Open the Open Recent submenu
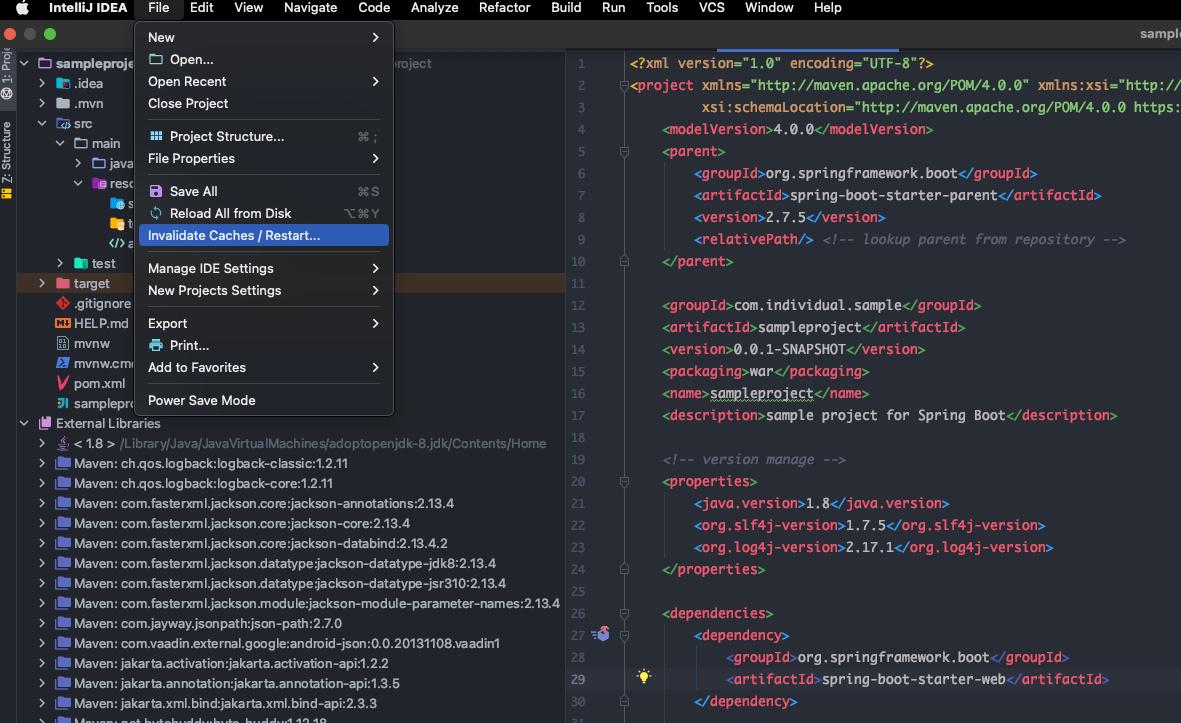 coord(264,81)
